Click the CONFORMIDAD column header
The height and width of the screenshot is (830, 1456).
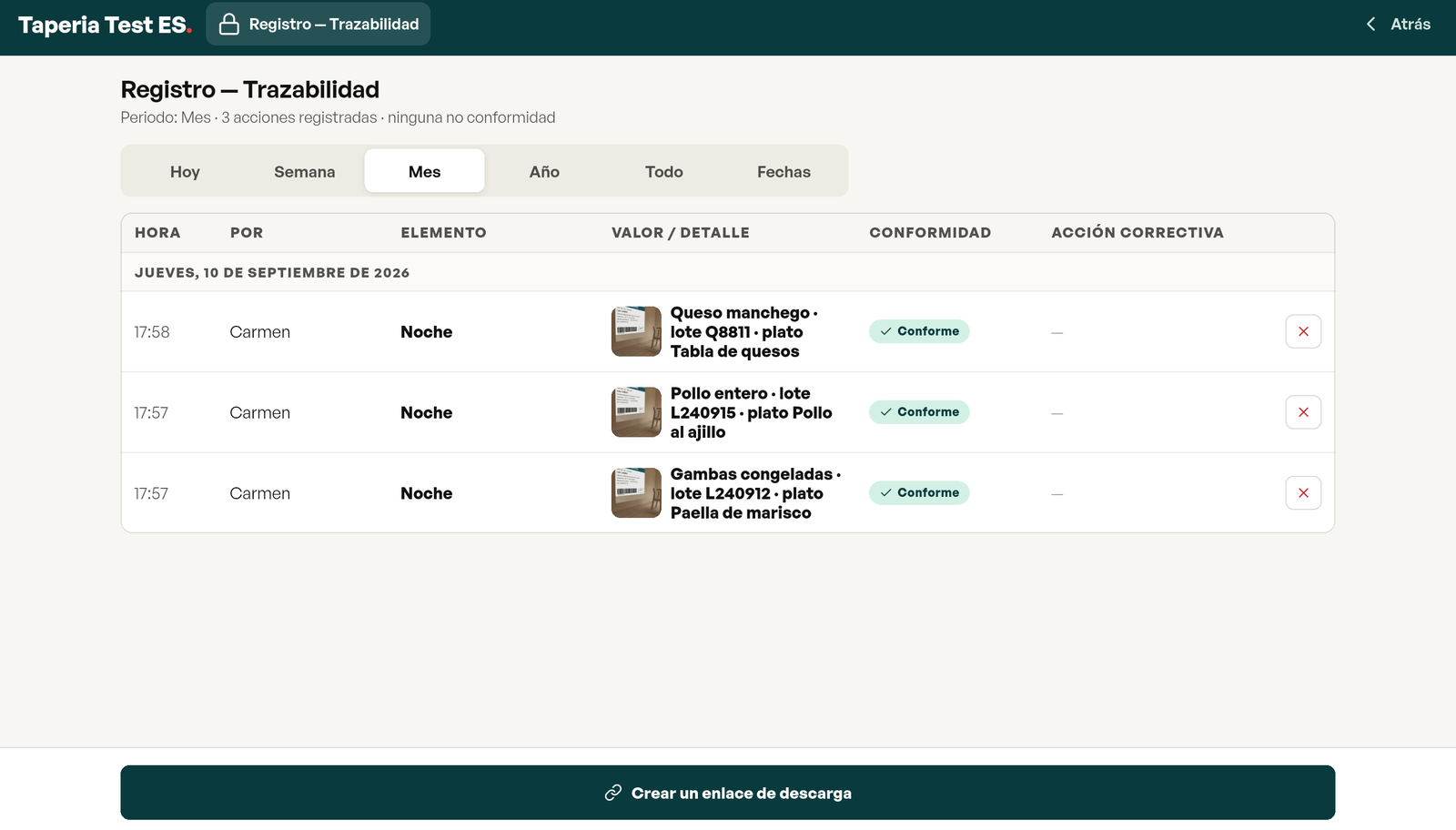coord(930,233)
